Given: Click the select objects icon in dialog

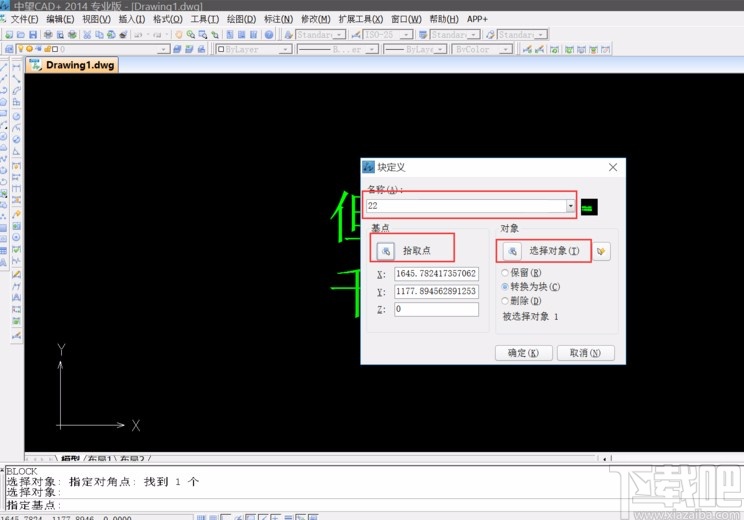Looking at the screenshot, I should pos(512,251).
